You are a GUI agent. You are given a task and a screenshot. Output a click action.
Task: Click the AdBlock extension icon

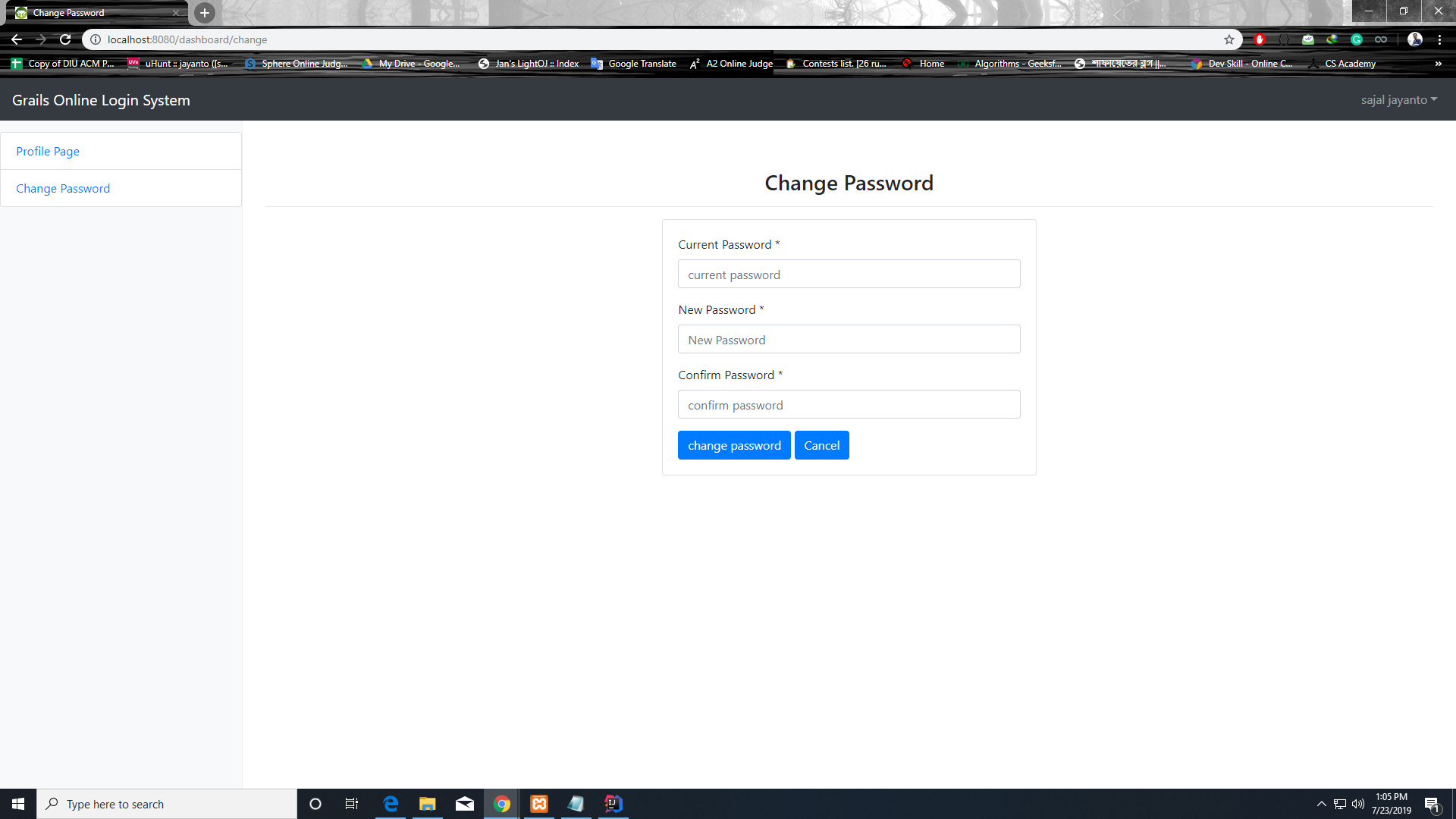[1260, 39]
